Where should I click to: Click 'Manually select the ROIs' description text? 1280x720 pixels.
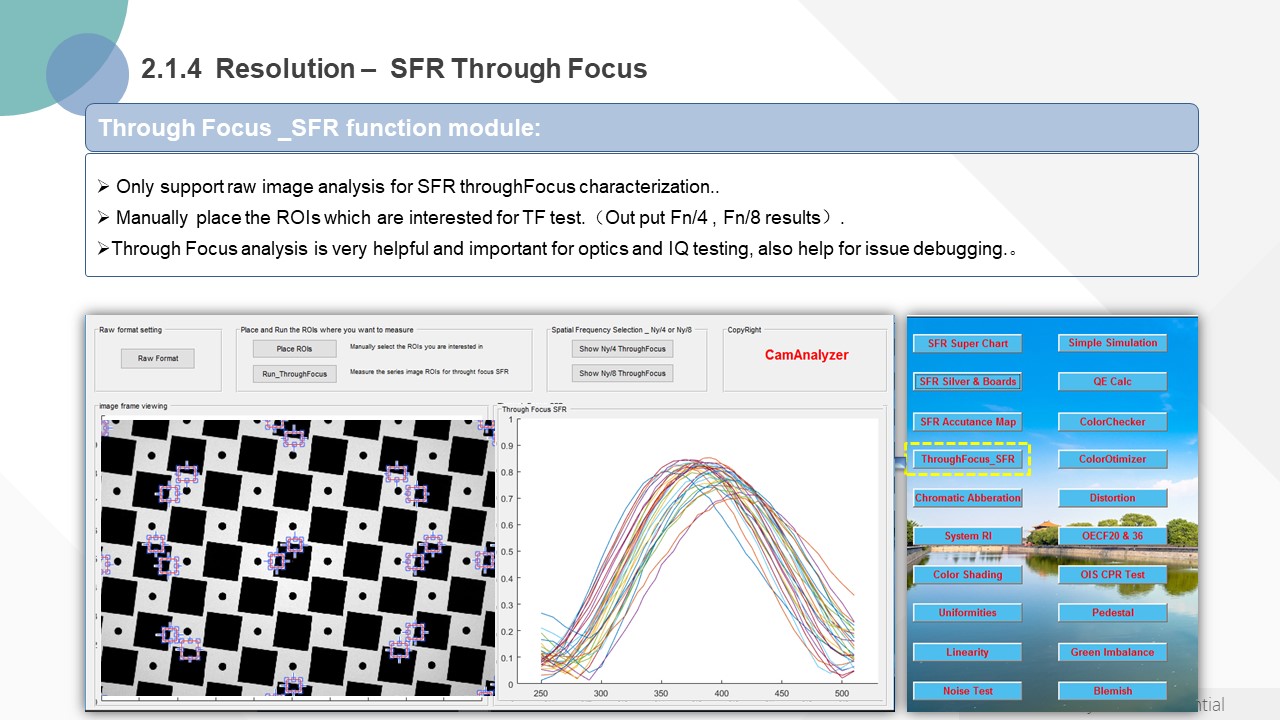[416, 347]
